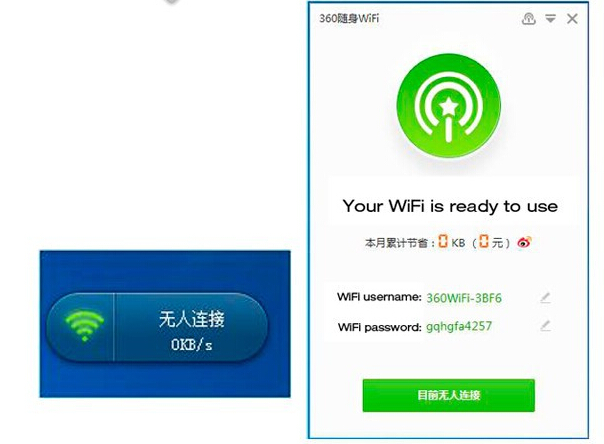Click the 0KB/s speed readout
604x444 pixels.
pyautogui.click(x=191, y=344)
